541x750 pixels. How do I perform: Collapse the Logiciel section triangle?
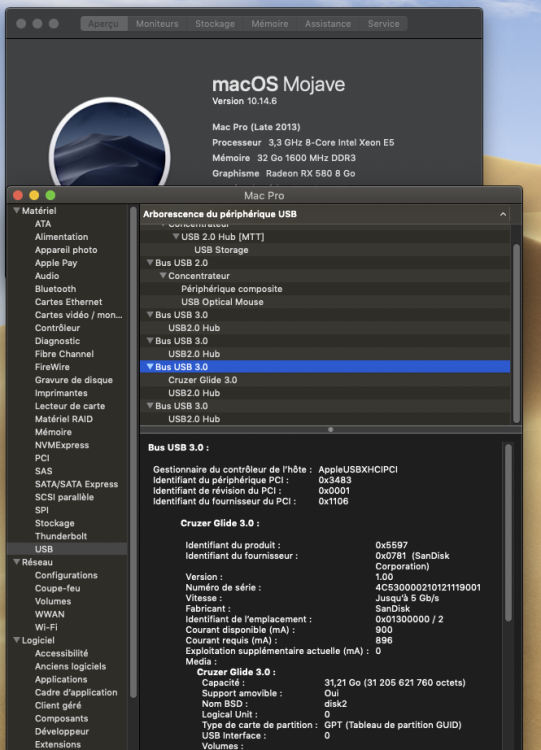17,640
